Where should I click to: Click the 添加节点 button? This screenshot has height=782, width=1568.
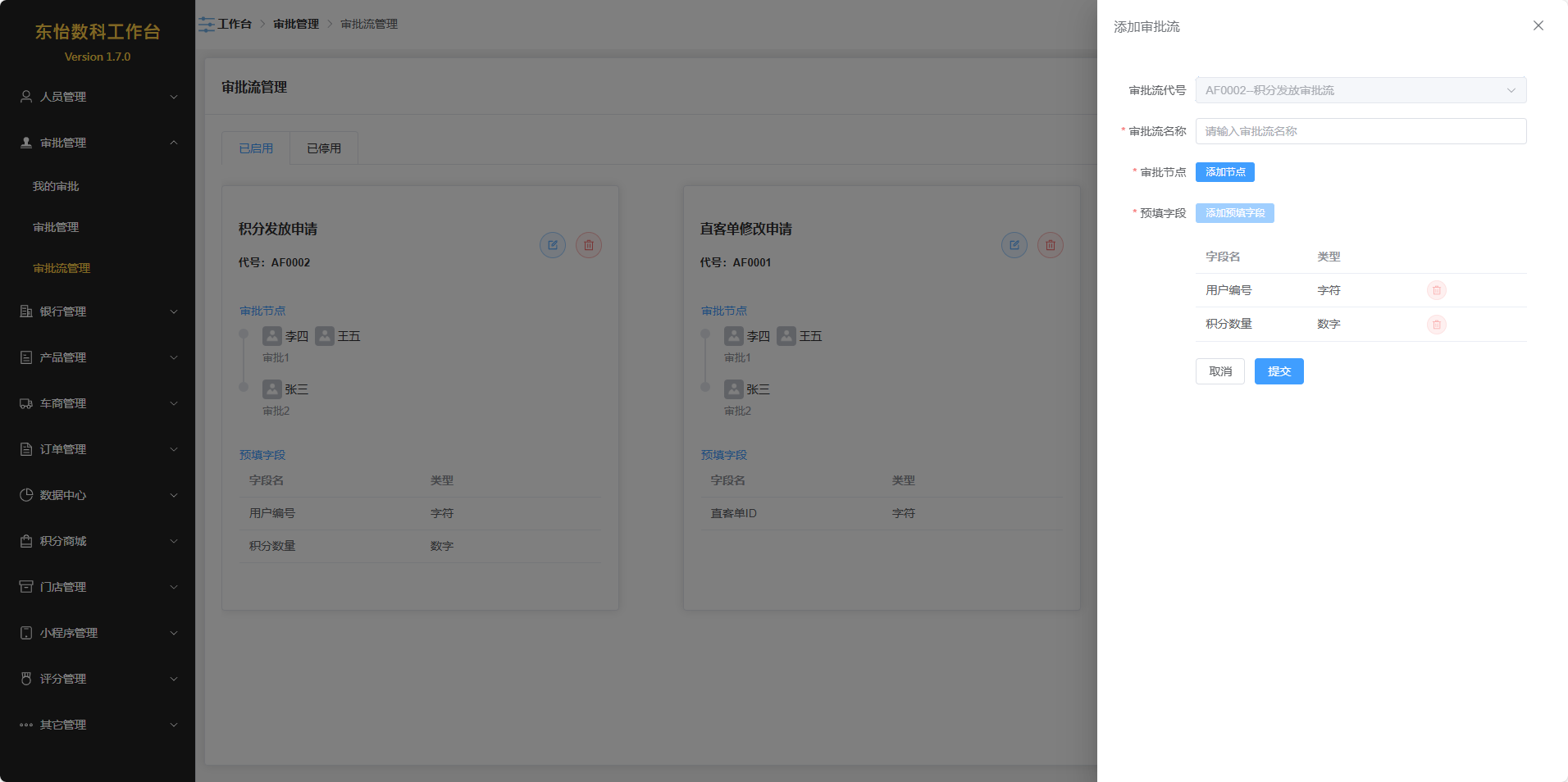1224,172
